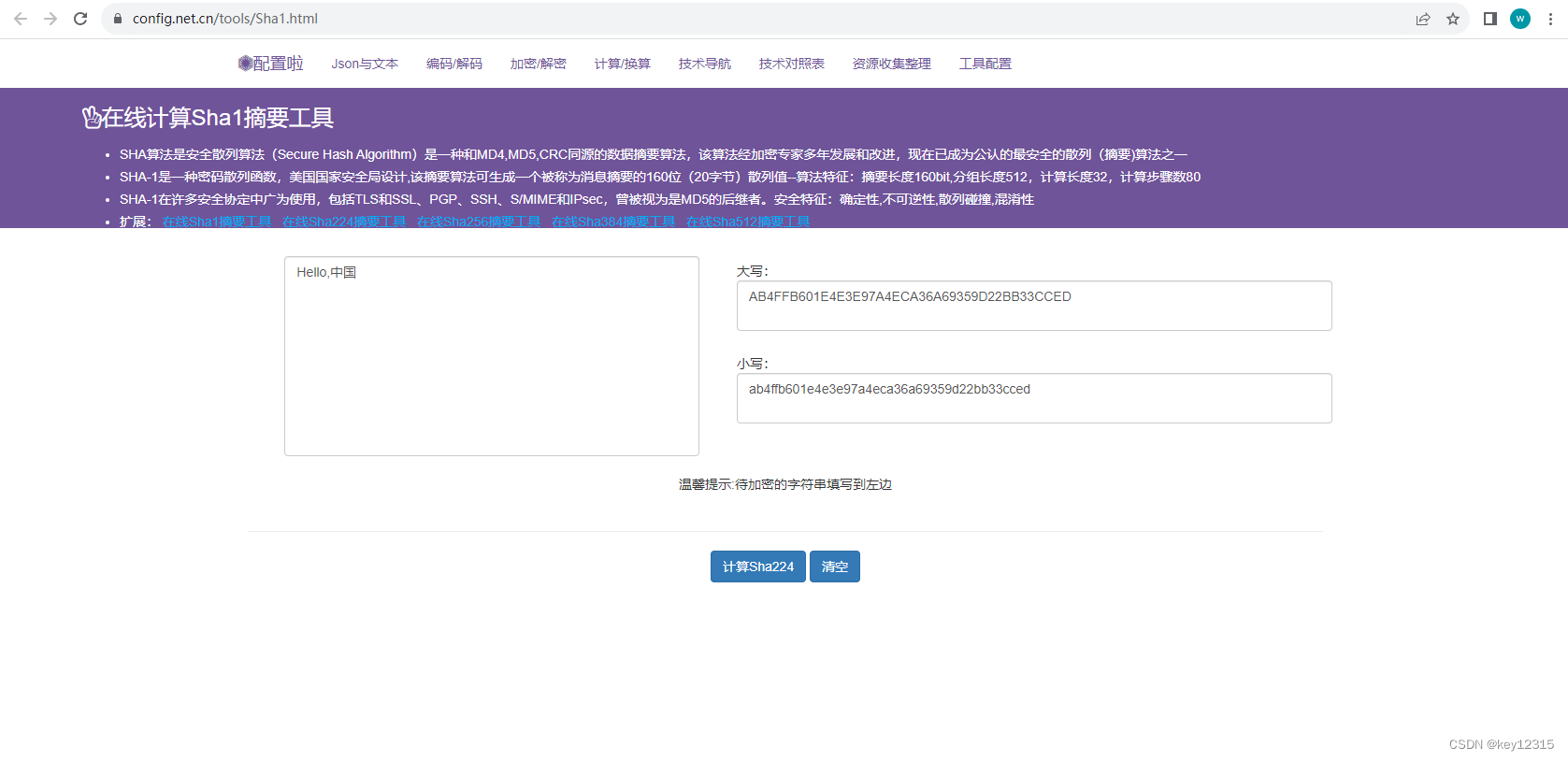Bookmark this page with star icon

click(1453, 19)
